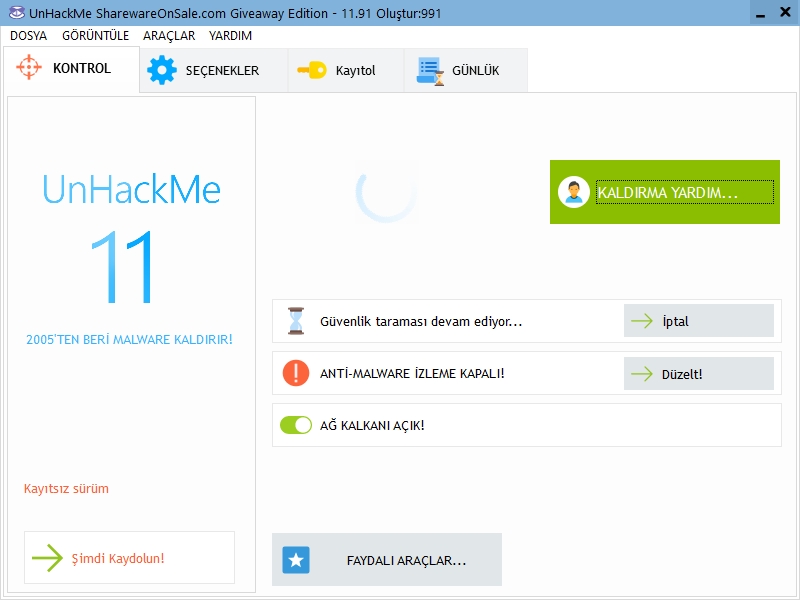Click the hourglass scan status icon
The image size is (800, 600).
[296, 321]
